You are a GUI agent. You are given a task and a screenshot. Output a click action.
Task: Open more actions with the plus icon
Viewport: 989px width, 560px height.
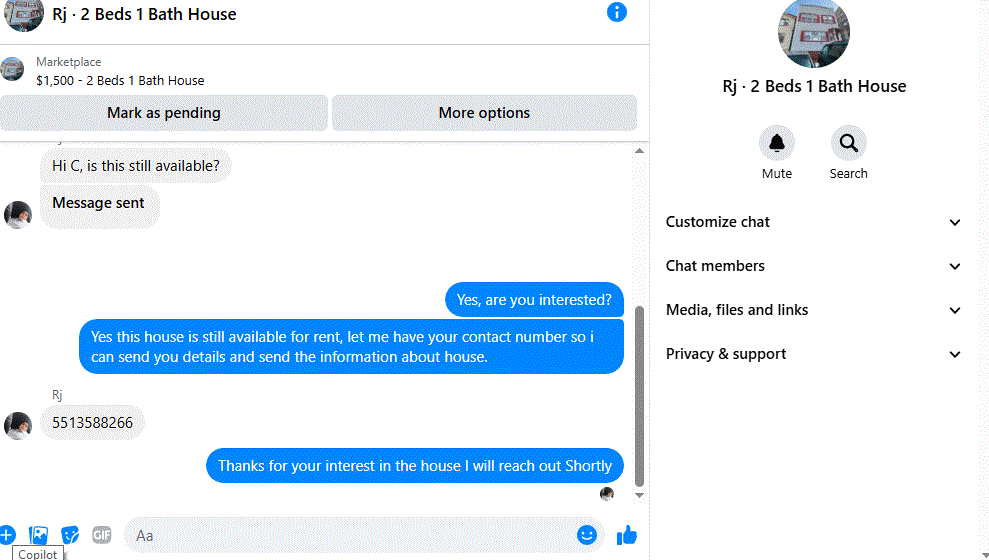(7, 535)
